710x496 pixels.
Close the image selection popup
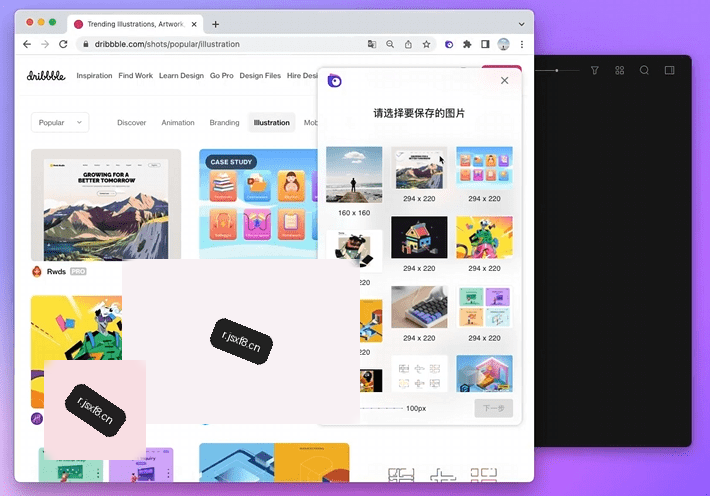pyautogui.click(x=504, y=80)
